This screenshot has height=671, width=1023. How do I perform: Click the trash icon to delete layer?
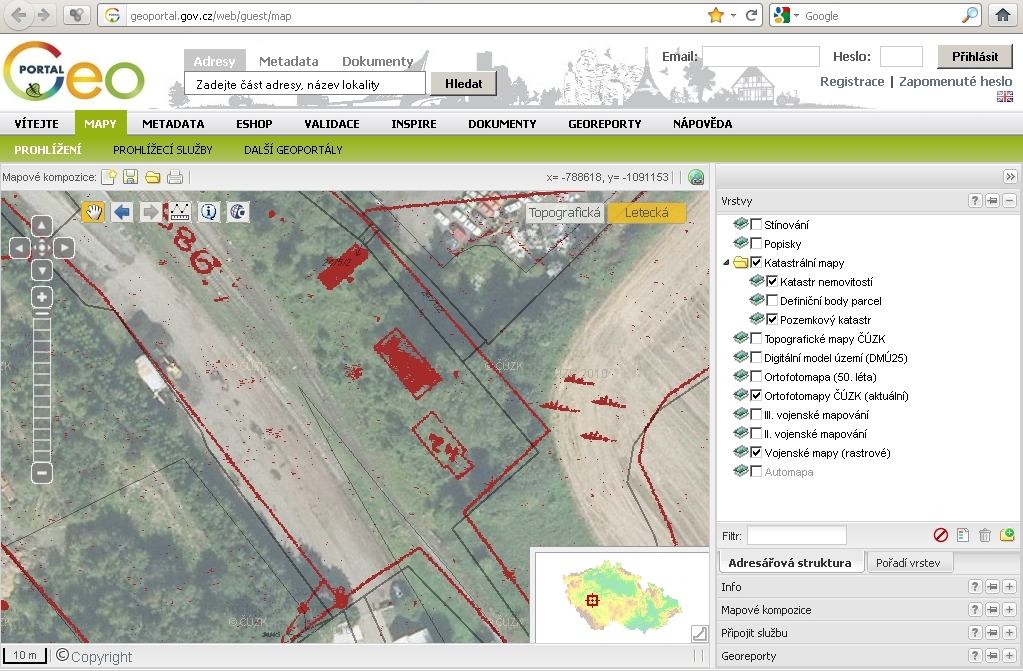pyautogui.click(x=985, y=535)
